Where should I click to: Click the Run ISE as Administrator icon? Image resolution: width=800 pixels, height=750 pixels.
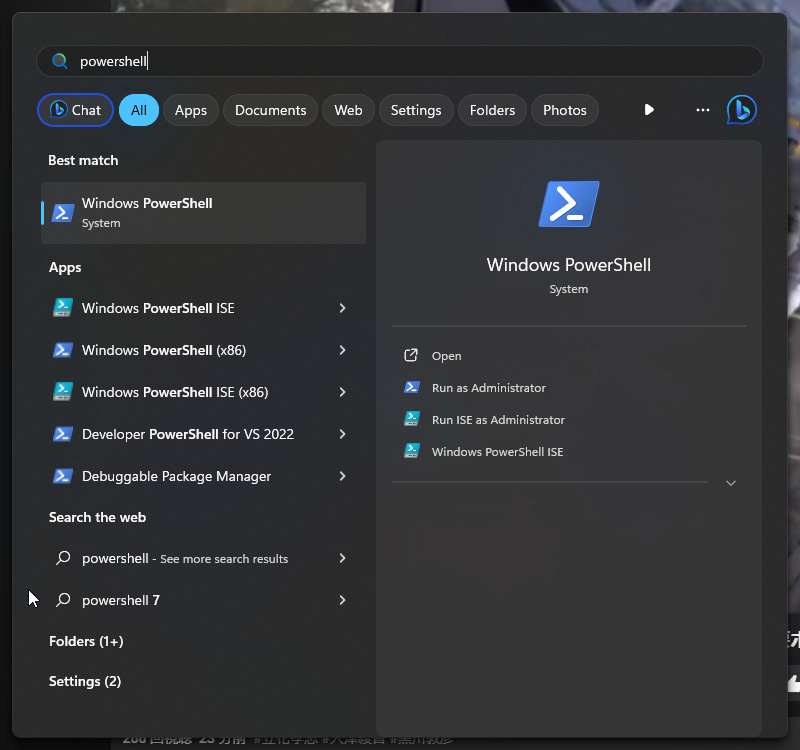(x=412, y=419)
